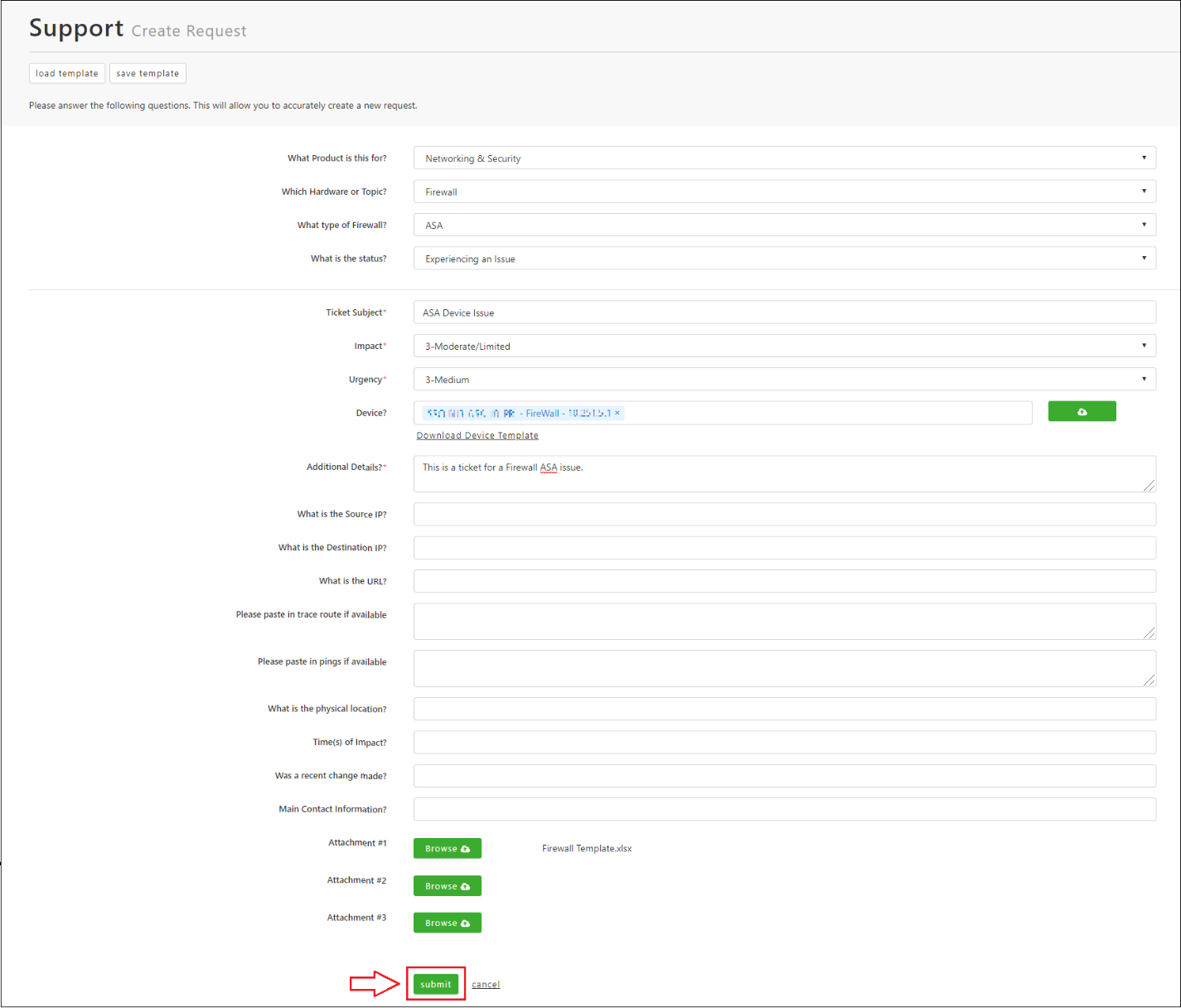Cancel the request via the cancel link

[486, 985]
